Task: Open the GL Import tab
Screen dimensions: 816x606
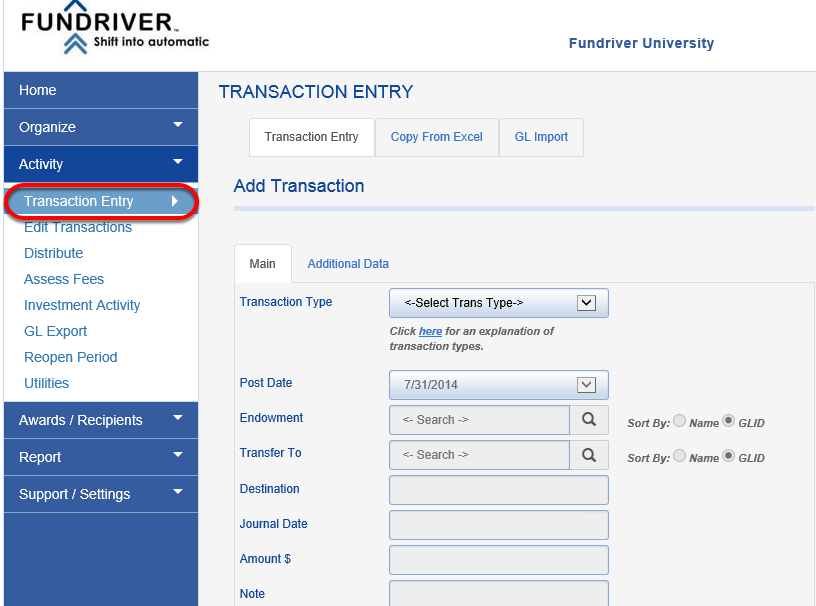Action: (541, 137)
